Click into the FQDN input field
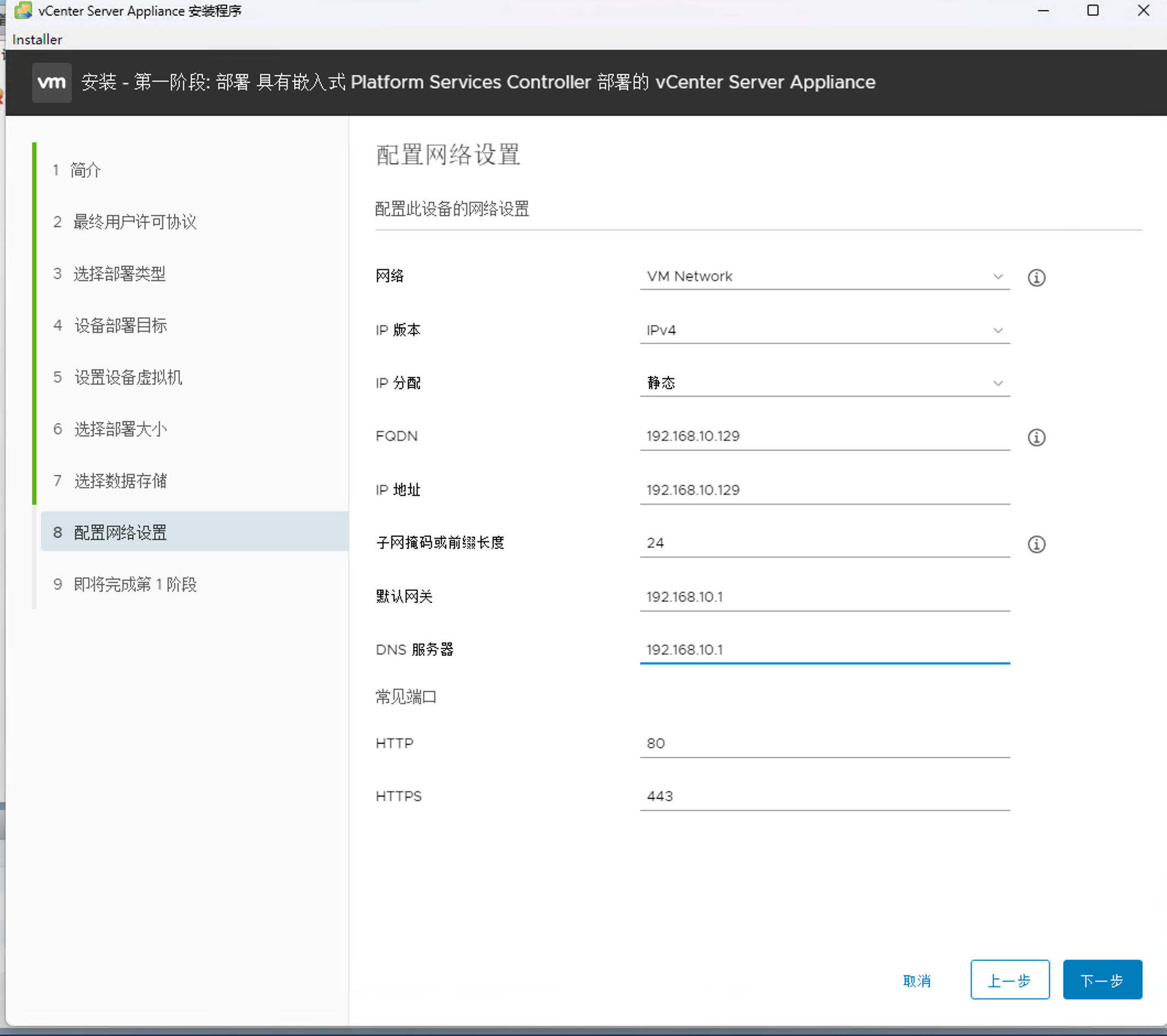 click(x=824, y=436)
